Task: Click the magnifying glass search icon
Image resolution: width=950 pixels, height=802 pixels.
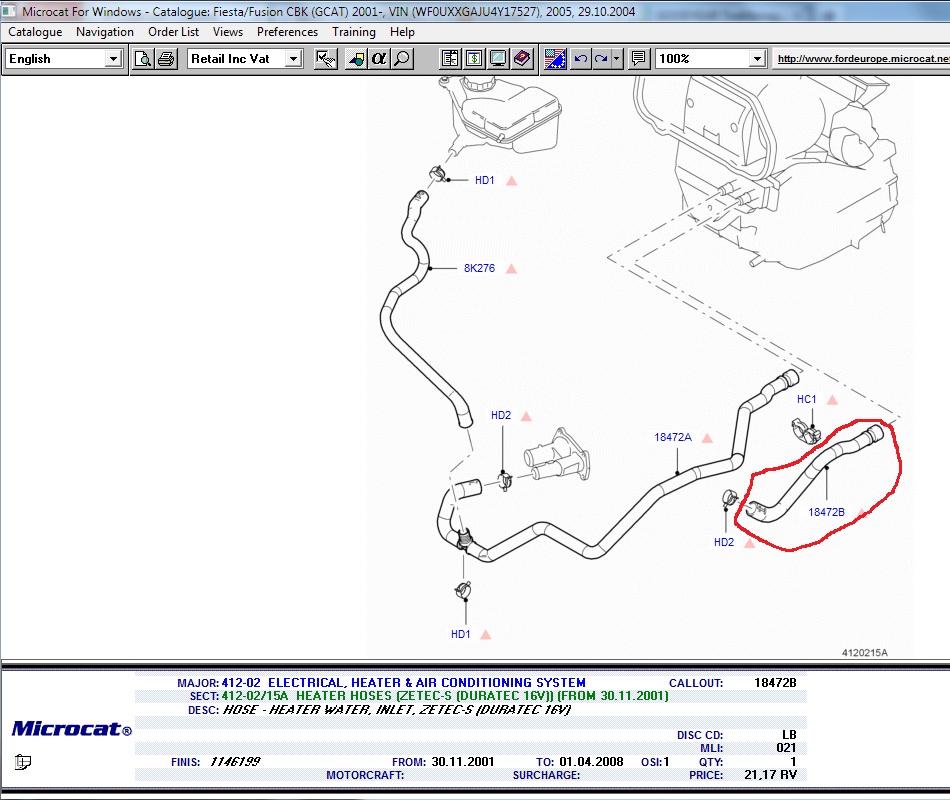Action: tap(402, 59)
